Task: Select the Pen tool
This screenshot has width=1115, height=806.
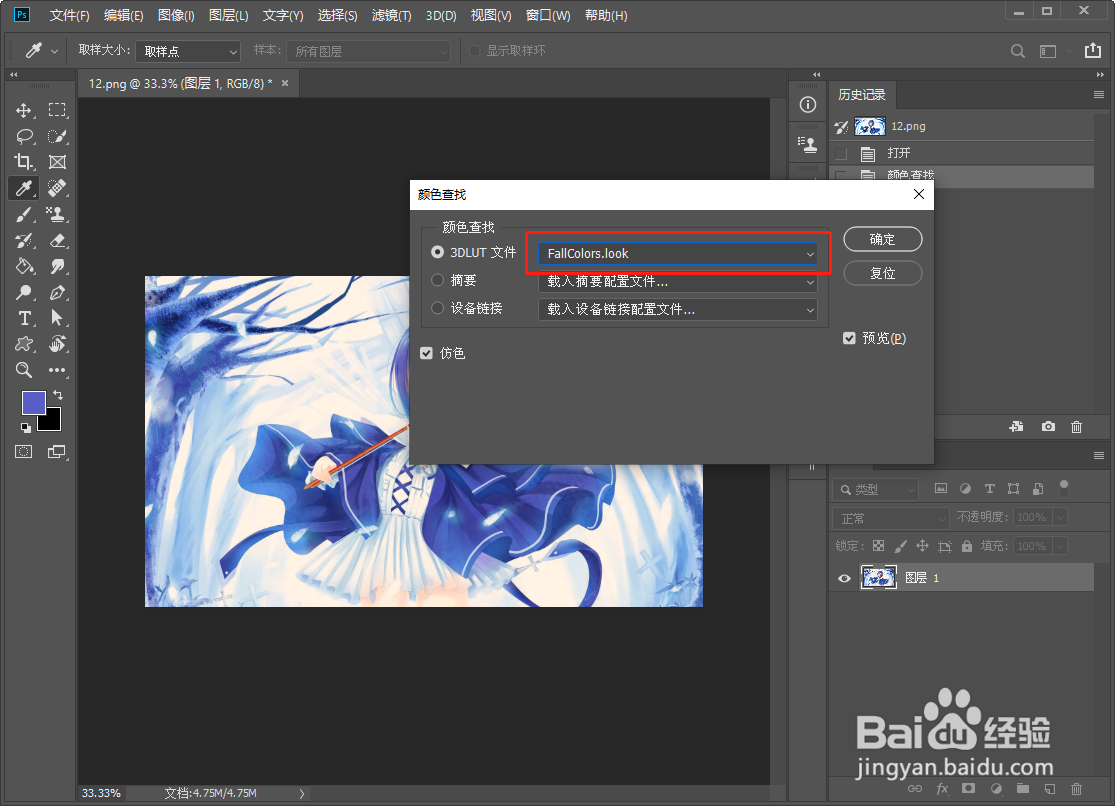Action: click(x=57, y=292)
